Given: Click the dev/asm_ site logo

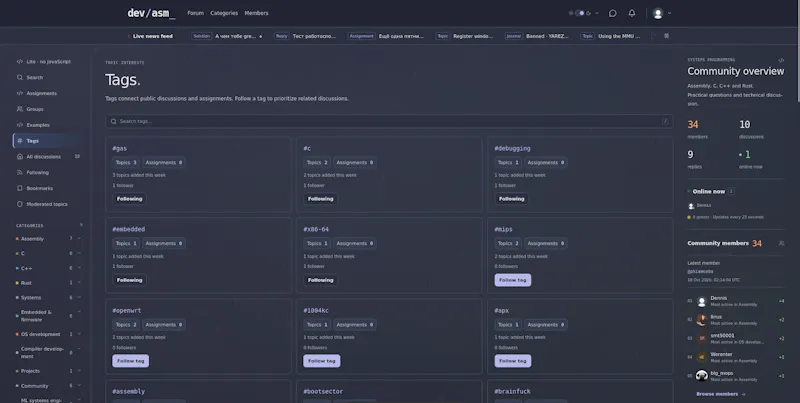Looking at the screenshot, I should (x=151, y=13).
